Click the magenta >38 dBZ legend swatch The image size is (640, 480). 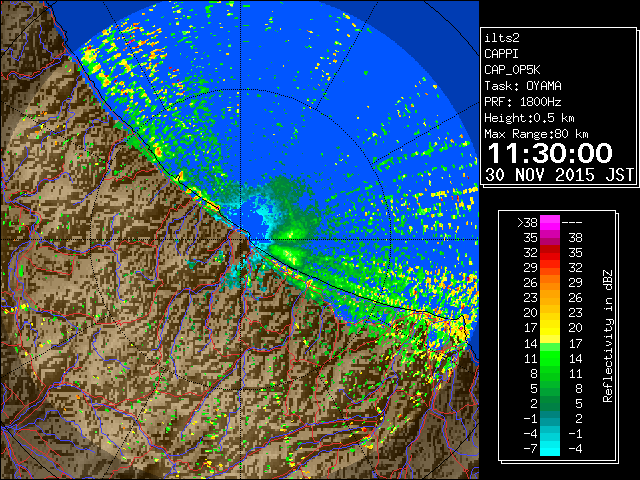(x=550, y=223)
